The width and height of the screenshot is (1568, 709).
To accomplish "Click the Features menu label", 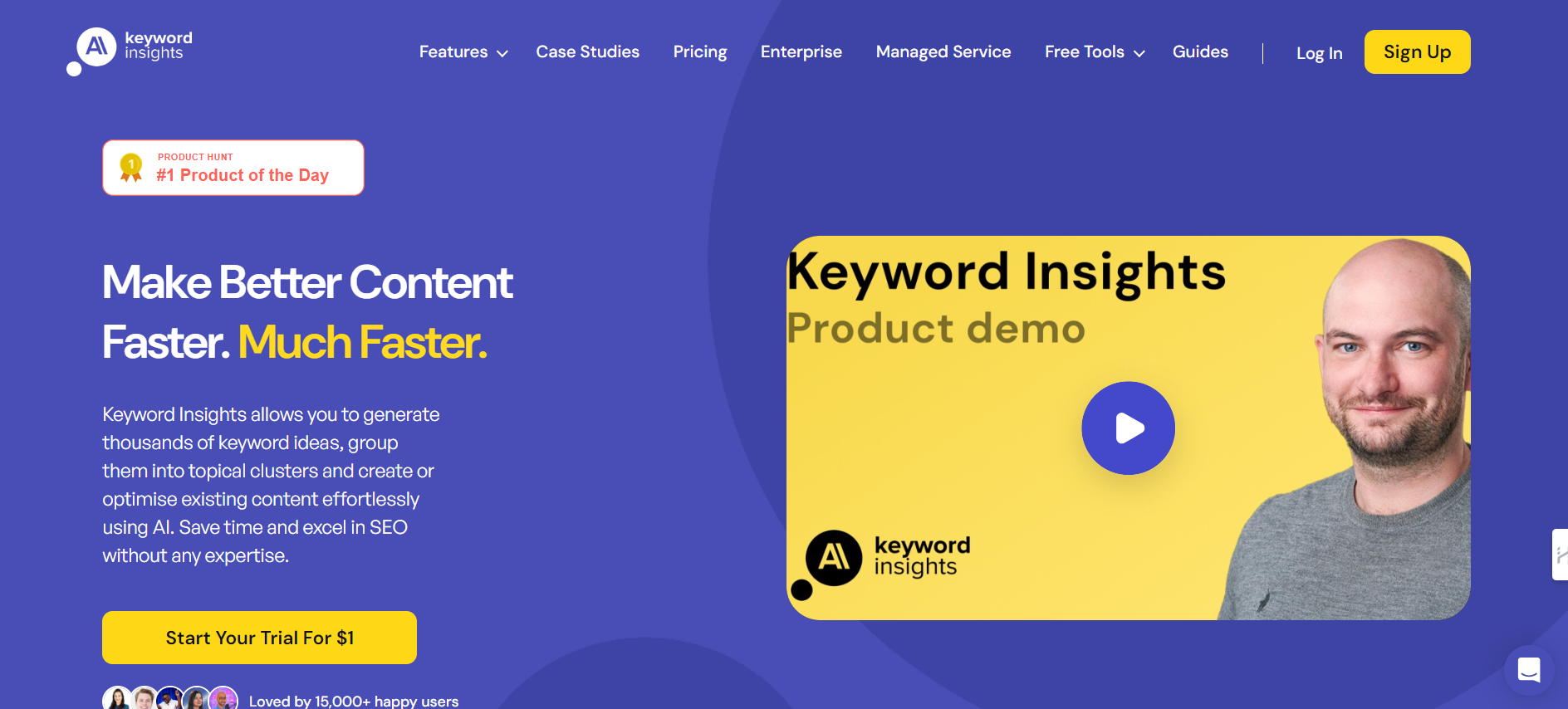I will point(453,51).
